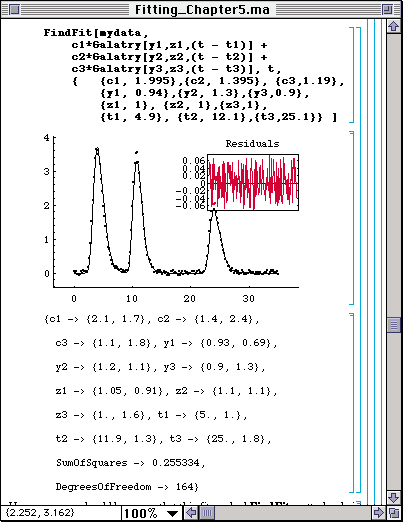Click the t3 -> {25., 1.8} result
This screenshot has height=522, width=403.
pyautogui.click(x=217, y=439)
